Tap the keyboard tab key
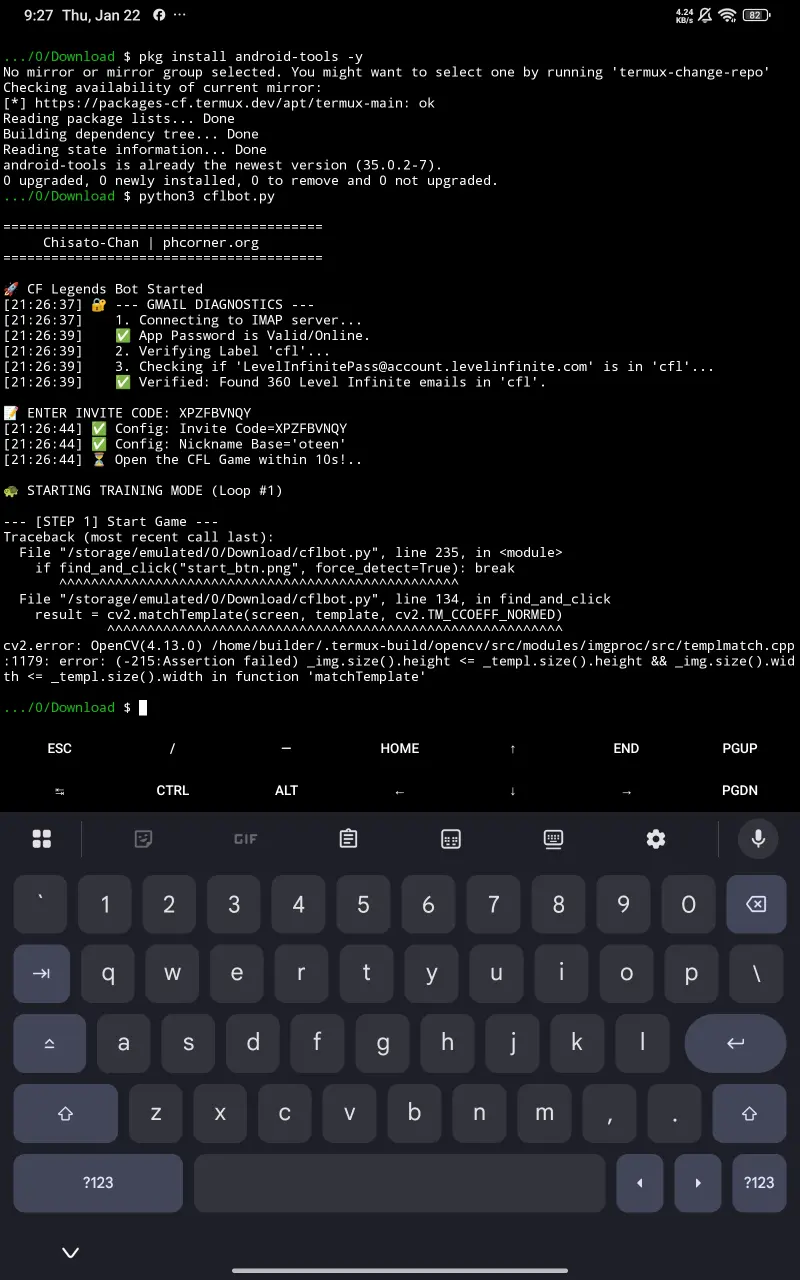This screenshot has width=800, height=1280. point(42,973)
